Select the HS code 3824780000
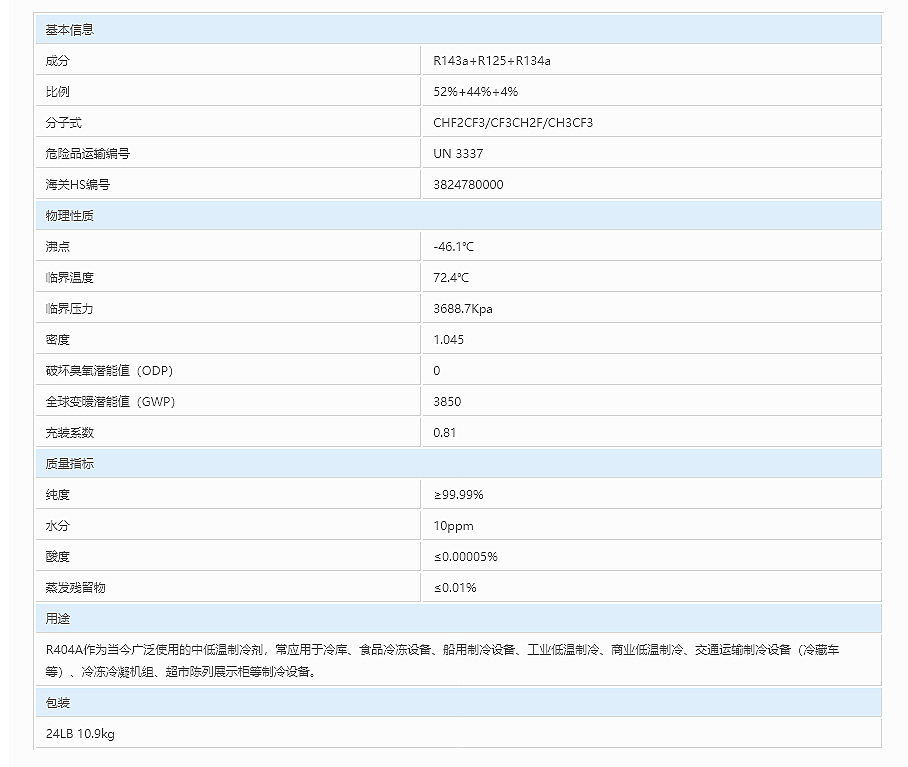 (468, 185)
